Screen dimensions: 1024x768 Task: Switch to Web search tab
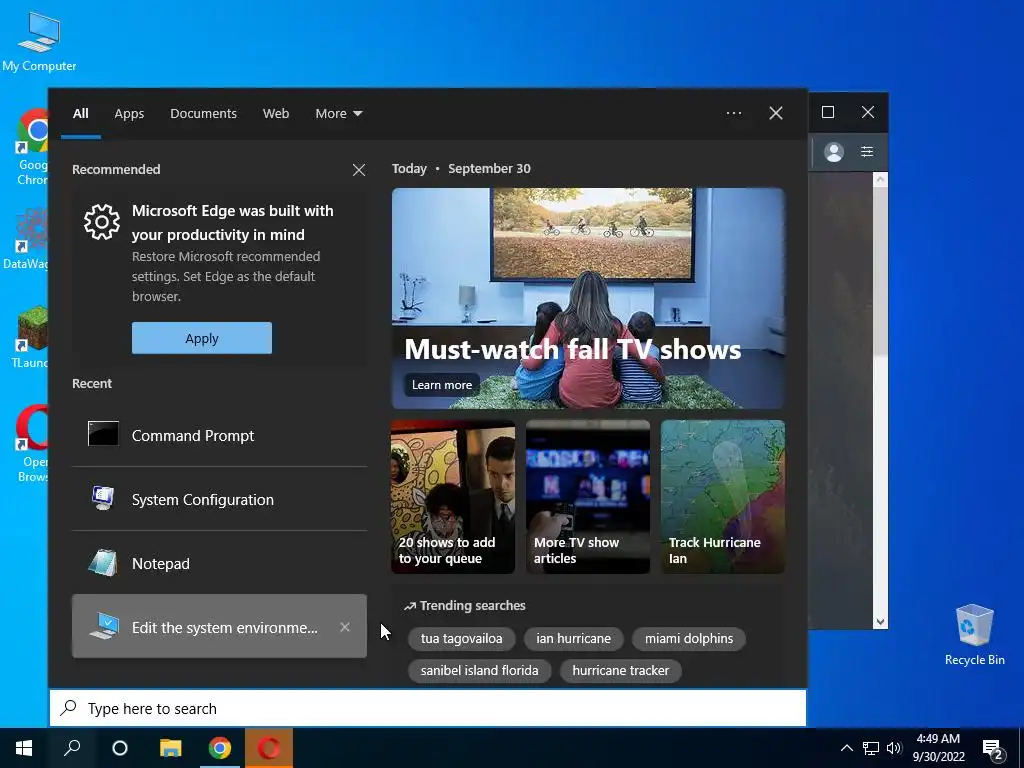click(276, 114)
